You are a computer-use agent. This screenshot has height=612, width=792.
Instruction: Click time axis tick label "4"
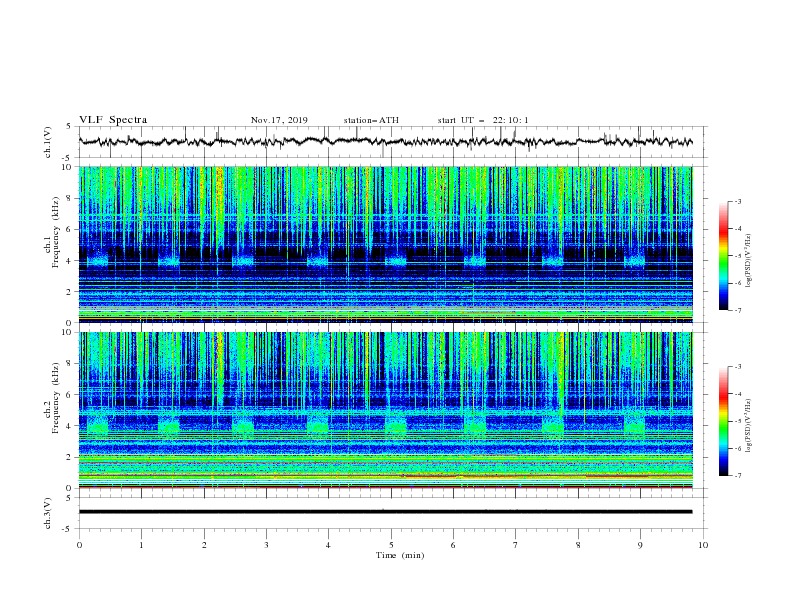click(x=329, y=545)
